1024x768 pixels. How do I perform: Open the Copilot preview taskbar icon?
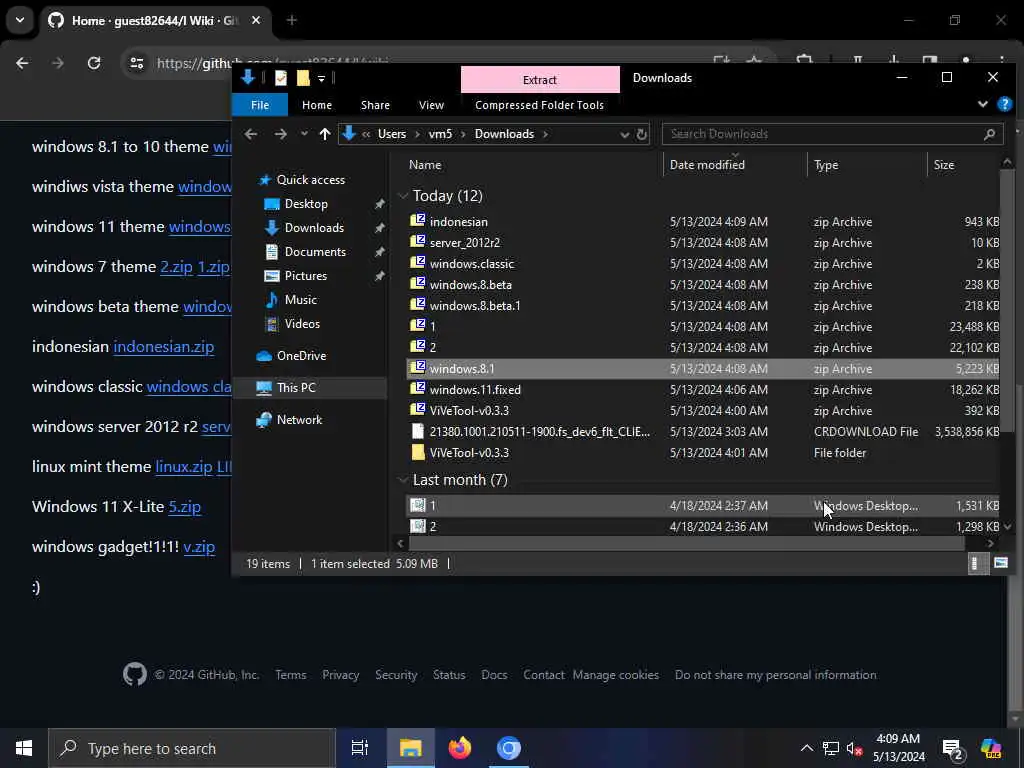coord(991,748)
